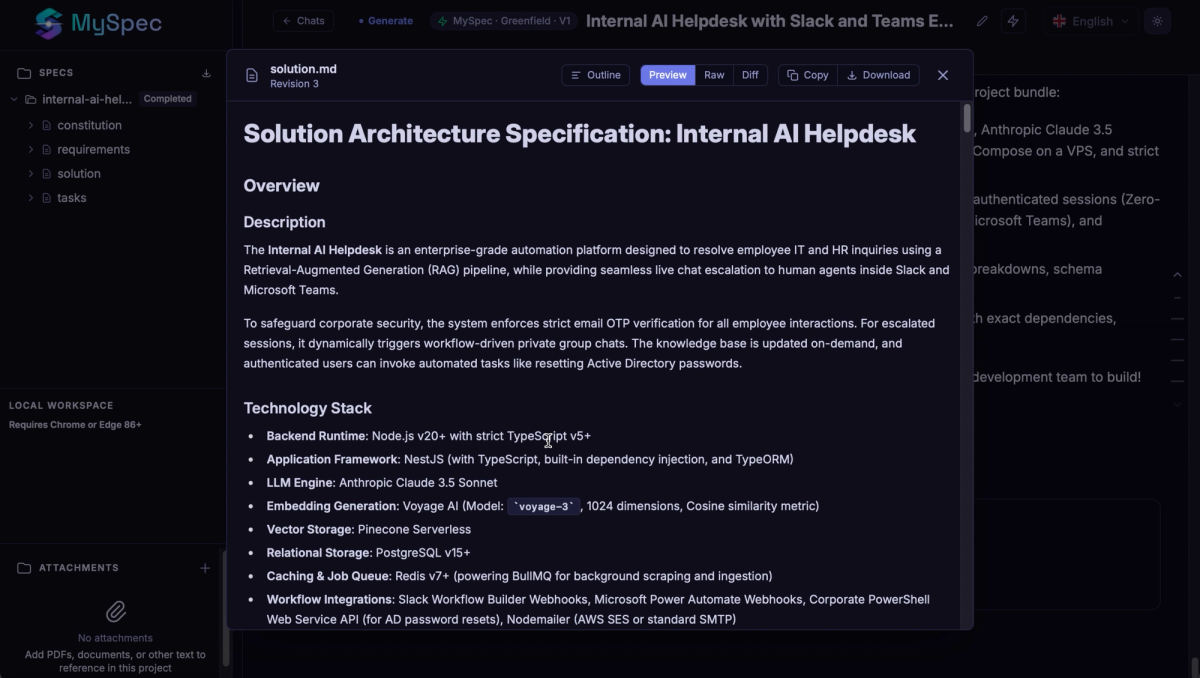The height and width of the screenshot is (678, 1200).
Task: Click the Completed status badge
Action: [168, 99]
